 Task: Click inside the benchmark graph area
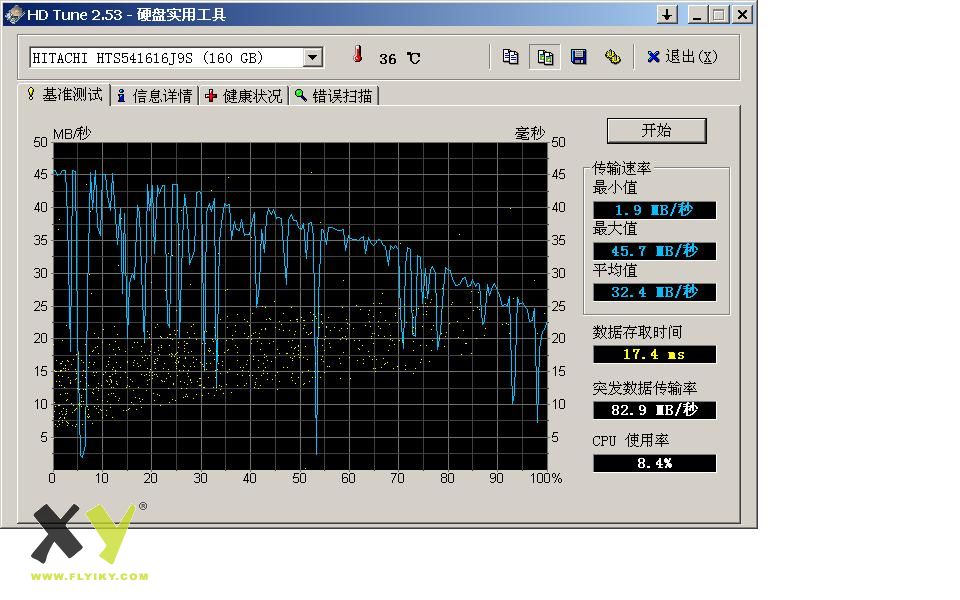(301, 306)
